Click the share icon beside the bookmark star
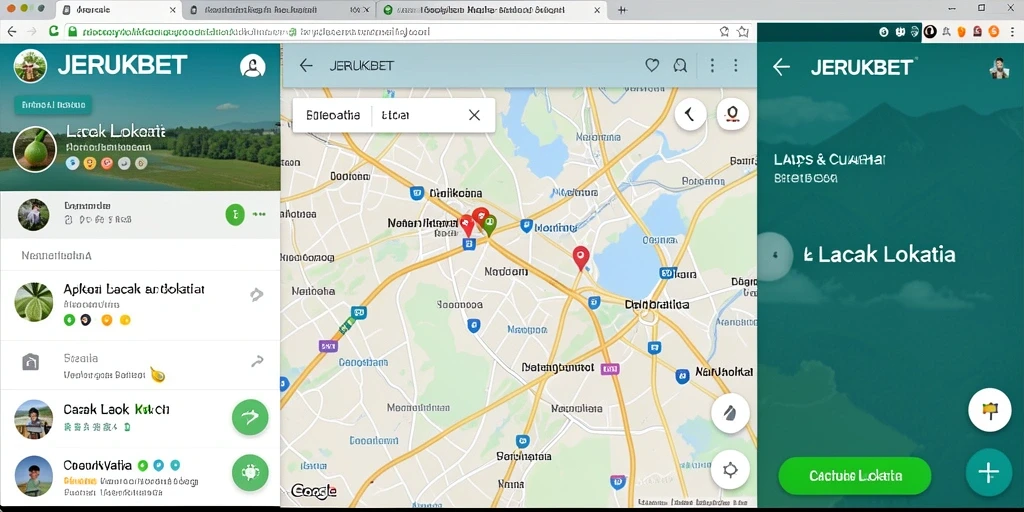Image resolution: width=1024 pixels, height=512 pixels. pyautogui.click(x=724, y=31)
